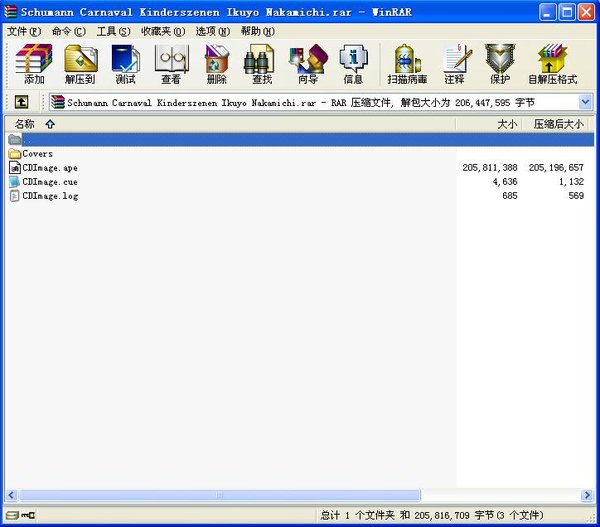
Task: Click the 解压到 (Extract To) icon
Action: tap(80, 59)
